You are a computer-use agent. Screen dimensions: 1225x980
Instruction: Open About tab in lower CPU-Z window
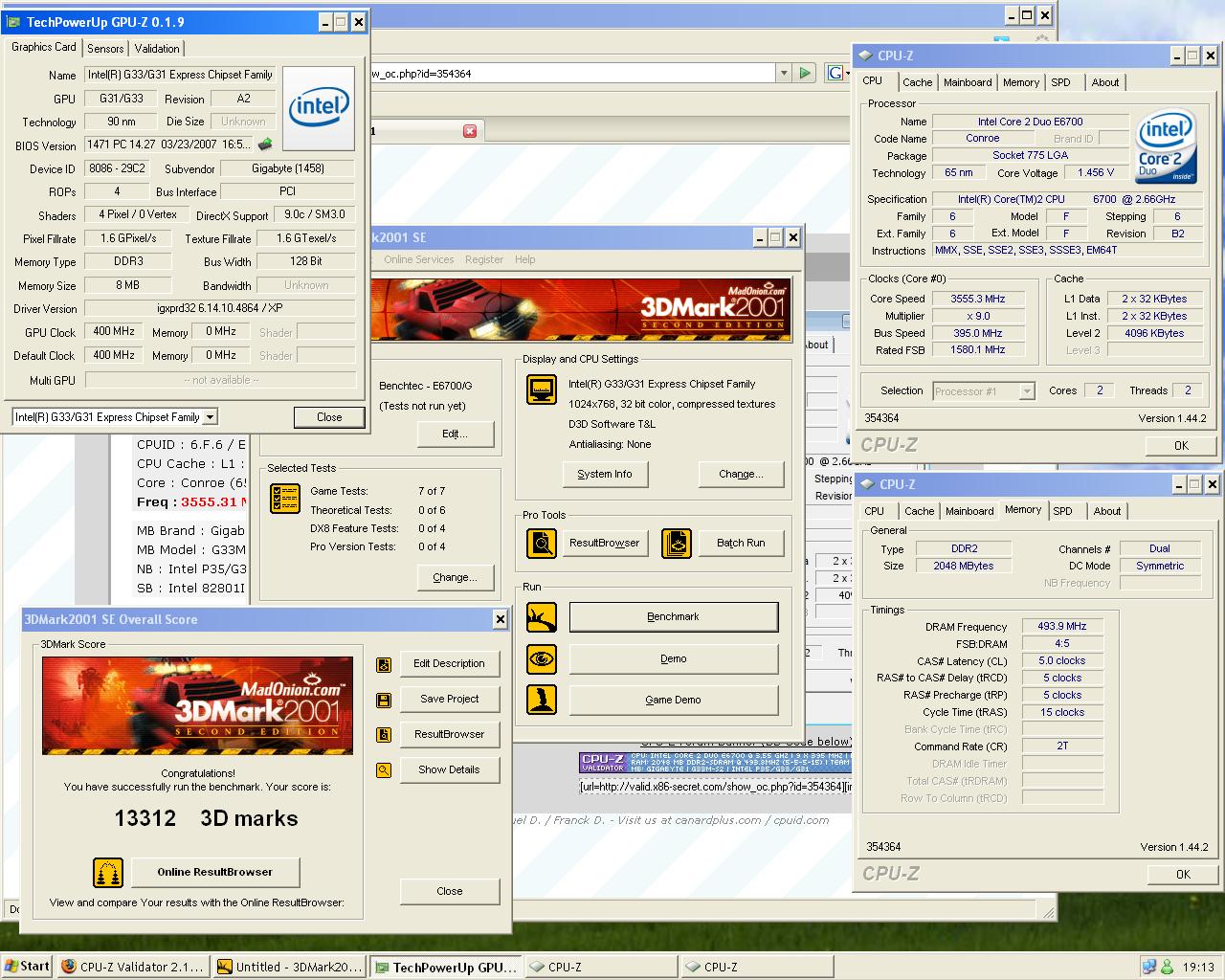click(x=1106, y=511)
